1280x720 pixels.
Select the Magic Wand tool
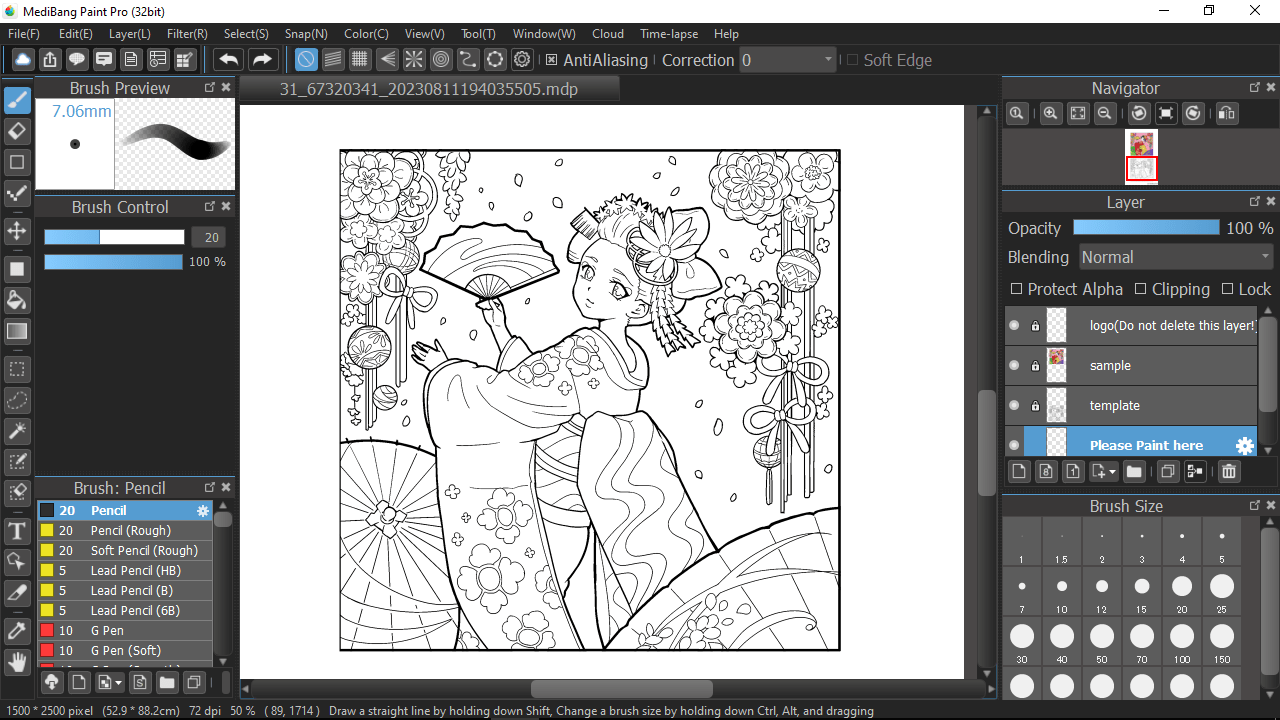tap(17, 431)
